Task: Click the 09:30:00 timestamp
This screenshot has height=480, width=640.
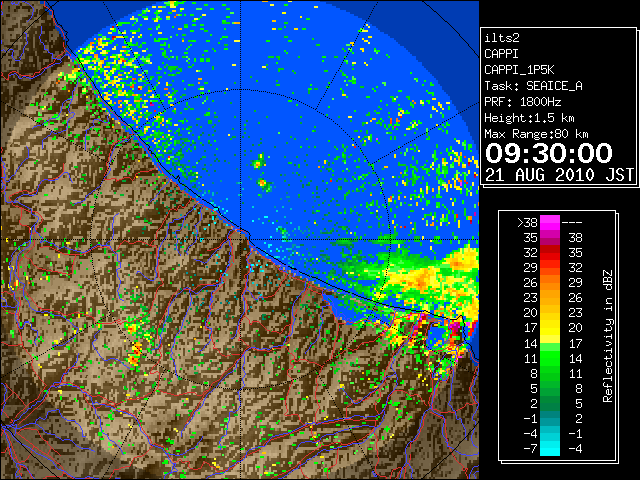Action: (x=549, y=153)
